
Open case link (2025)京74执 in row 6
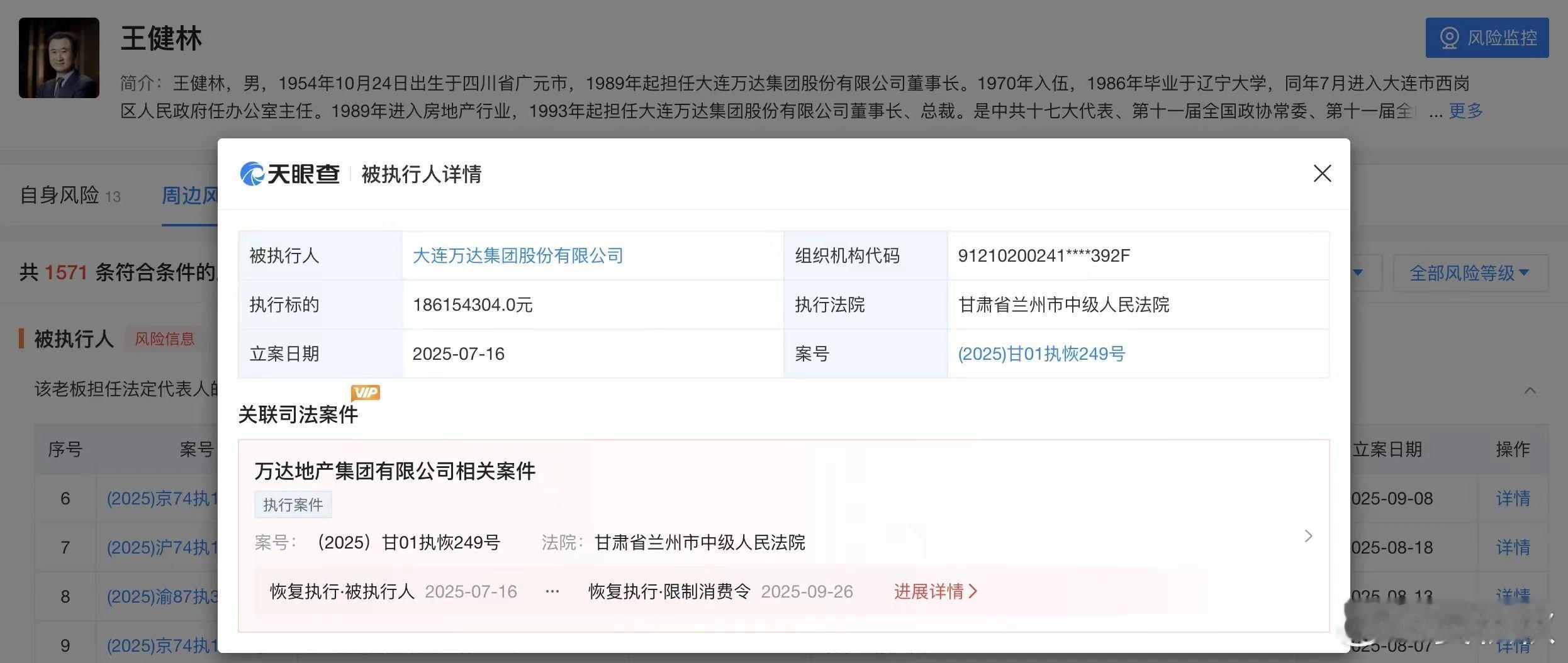tap(162, 499)
